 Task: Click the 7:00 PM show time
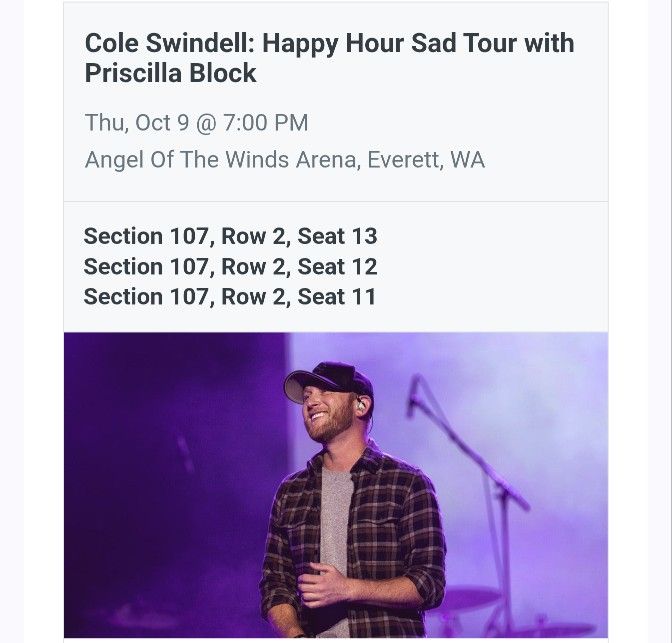pos(265,123)
